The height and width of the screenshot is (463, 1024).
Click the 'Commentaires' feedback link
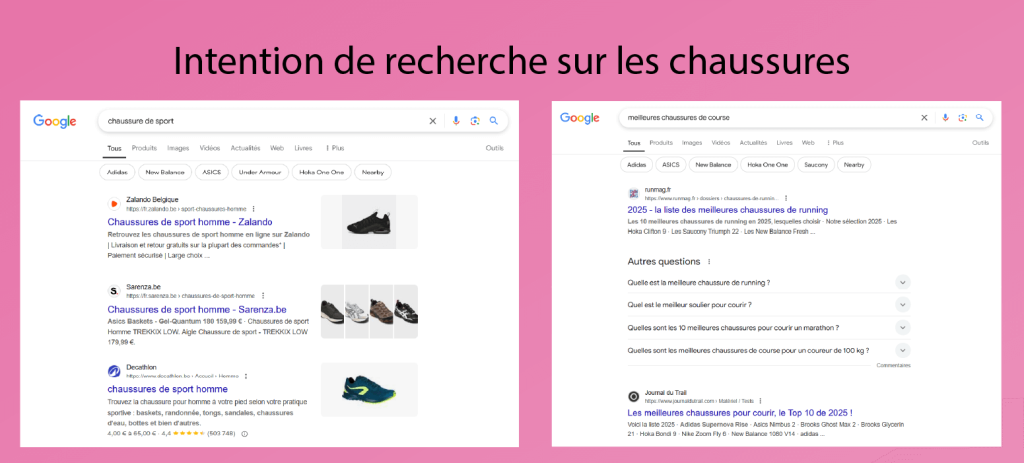[x=893, y=366]
